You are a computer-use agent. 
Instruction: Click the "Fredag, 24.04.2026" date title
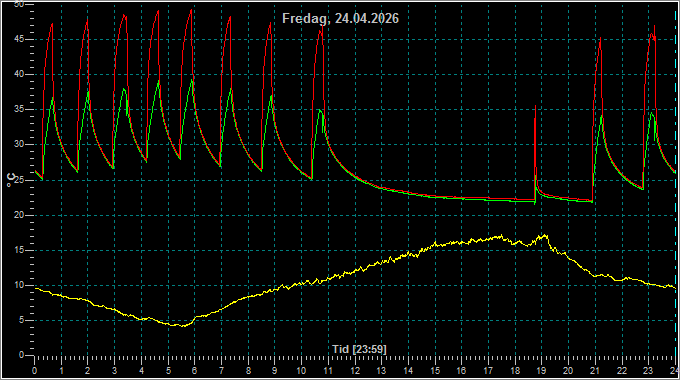click(340, 19)
